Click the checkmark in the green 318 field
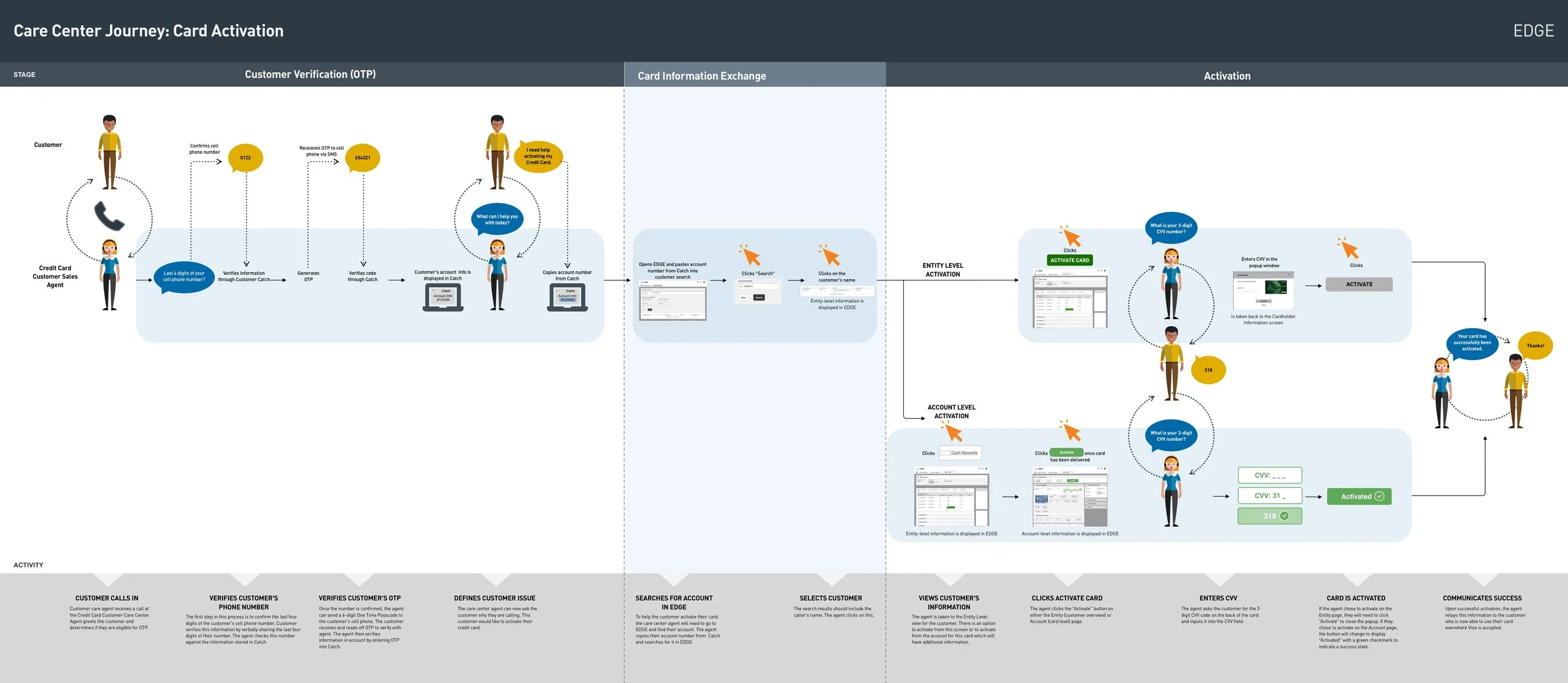This screenshot has width=1568, height=683. tap(1285, 516)
